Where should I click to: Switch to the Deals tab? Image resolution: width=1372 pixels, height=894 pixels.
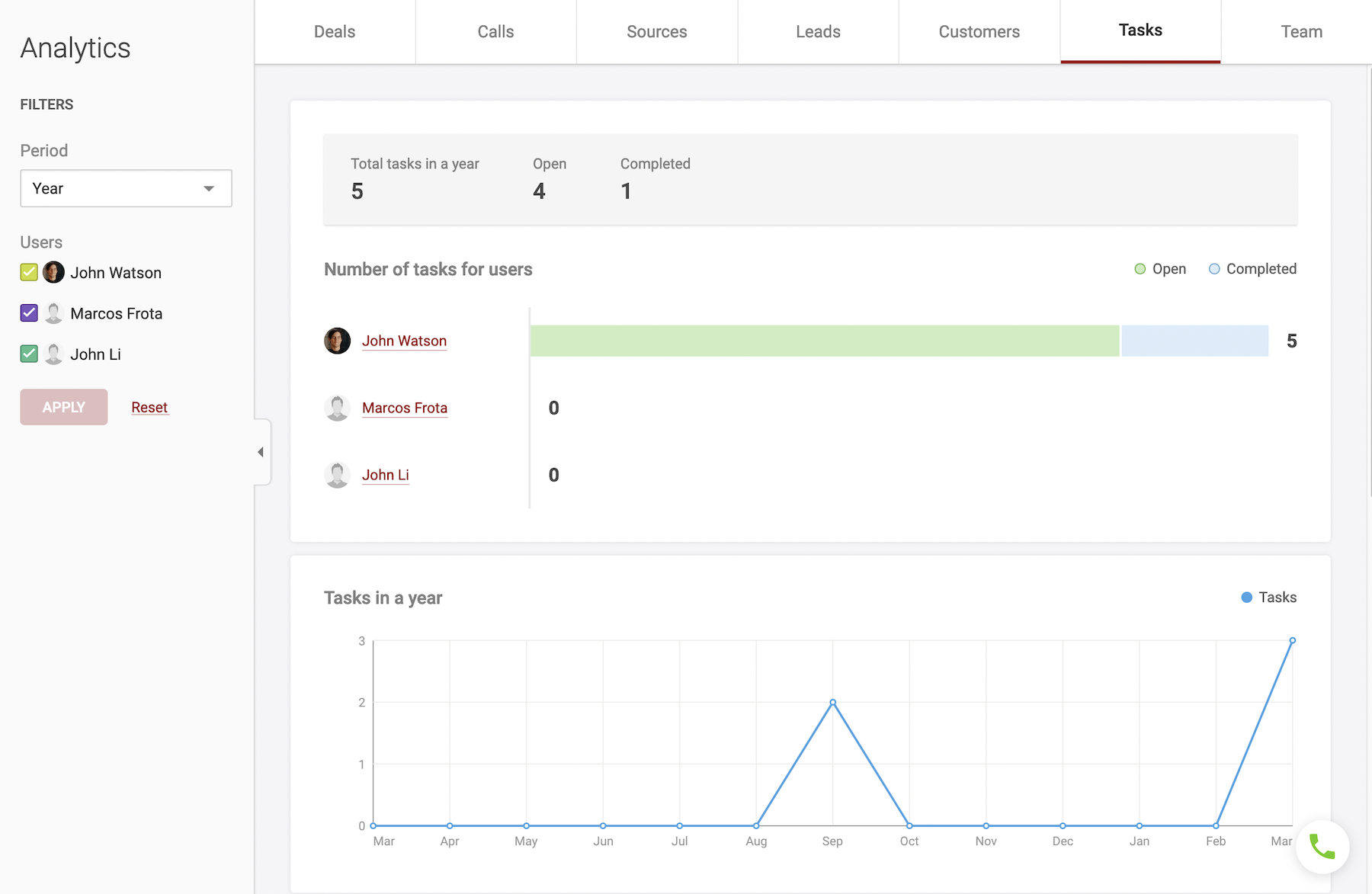pos(335,32)
